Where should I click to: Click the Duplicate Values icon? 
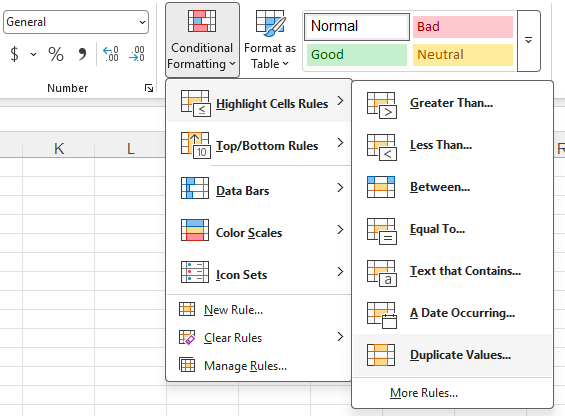(x=381, y=355)
